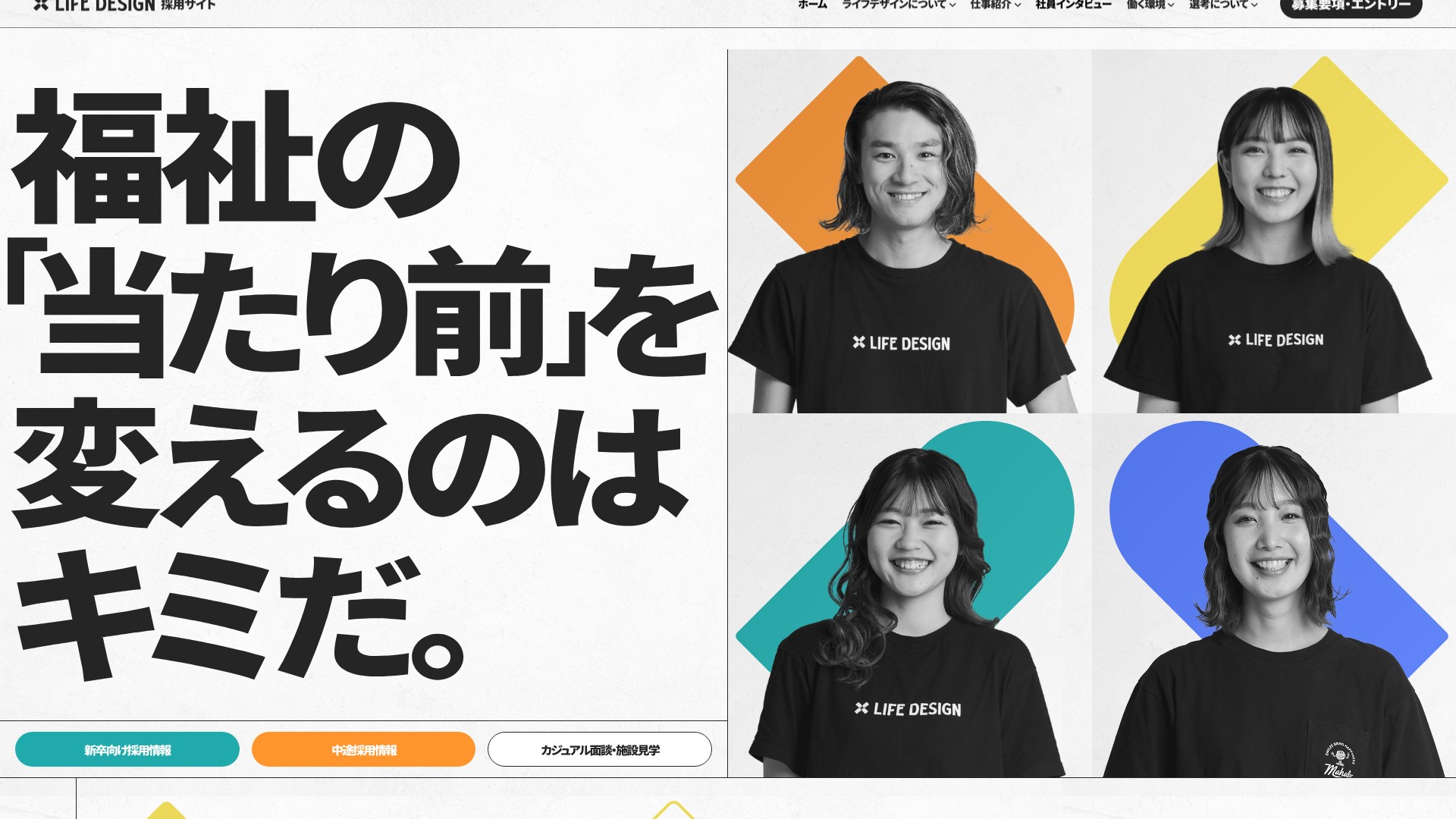Open the ホーム menu item
1456x819 pixels.
click(812, 5)
